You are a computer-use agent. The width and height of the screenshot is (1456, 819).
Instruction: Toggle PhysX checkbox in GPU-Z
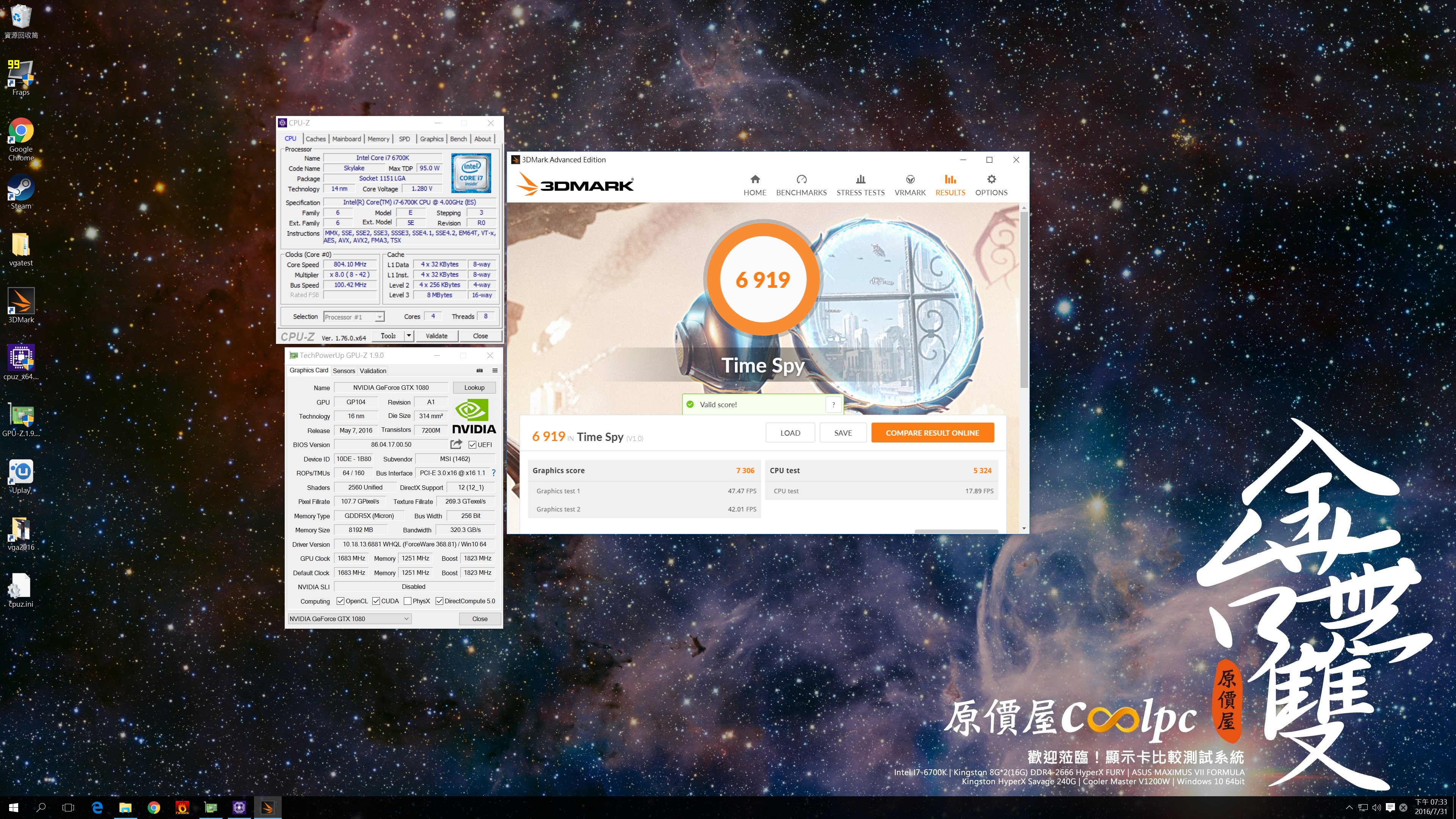tap(408, 601)
